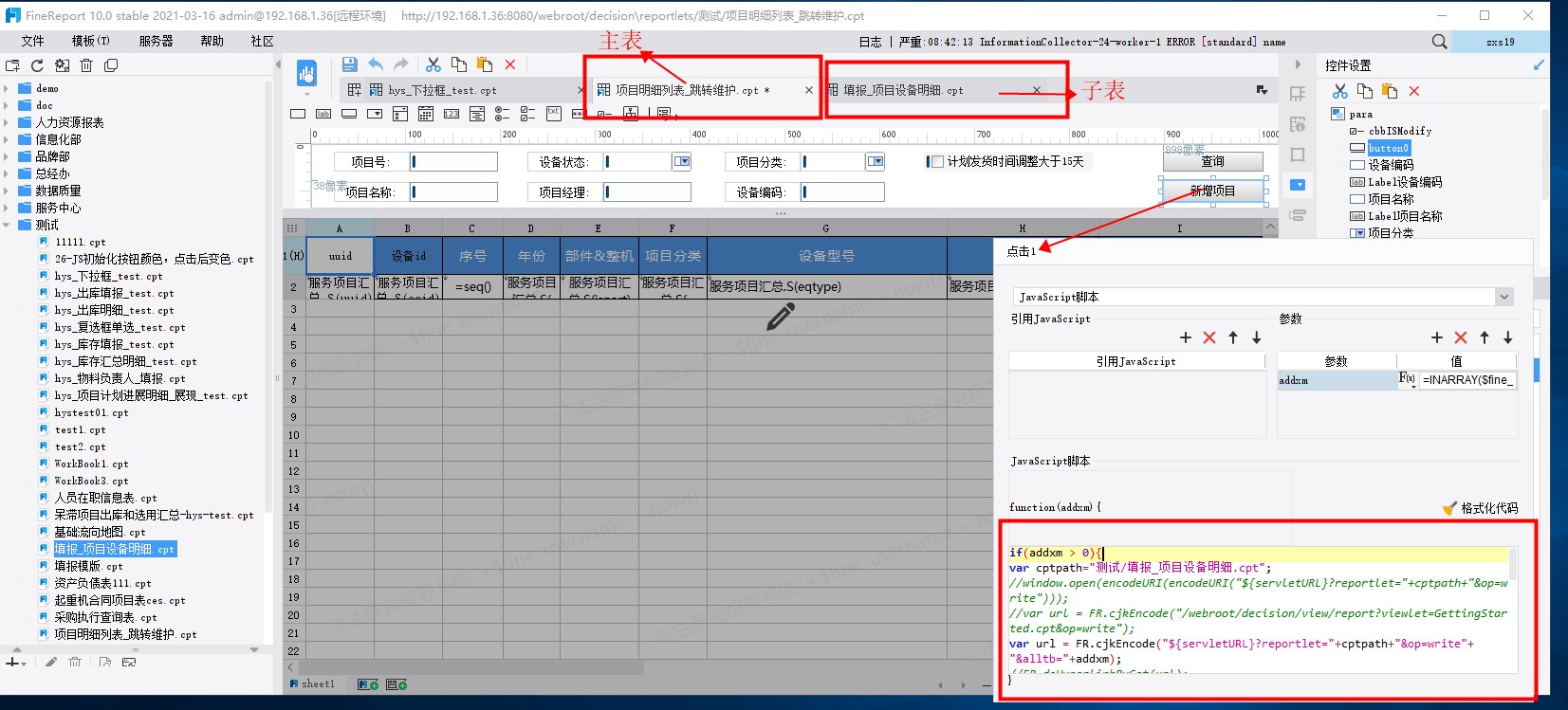Click search magnifier icon at top right

point(1439,42)
